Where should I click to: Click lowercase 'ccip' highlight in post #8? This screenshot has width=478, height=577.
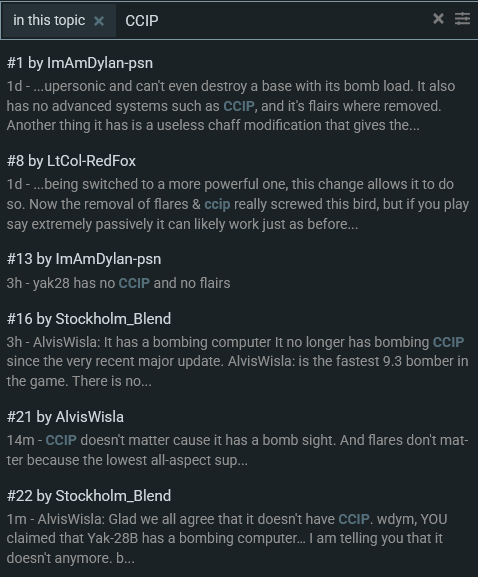217,204
